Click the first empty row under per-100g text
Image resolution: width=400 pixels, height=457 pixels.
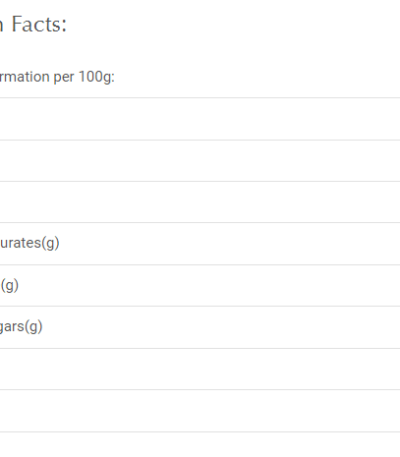click(200, 119)
